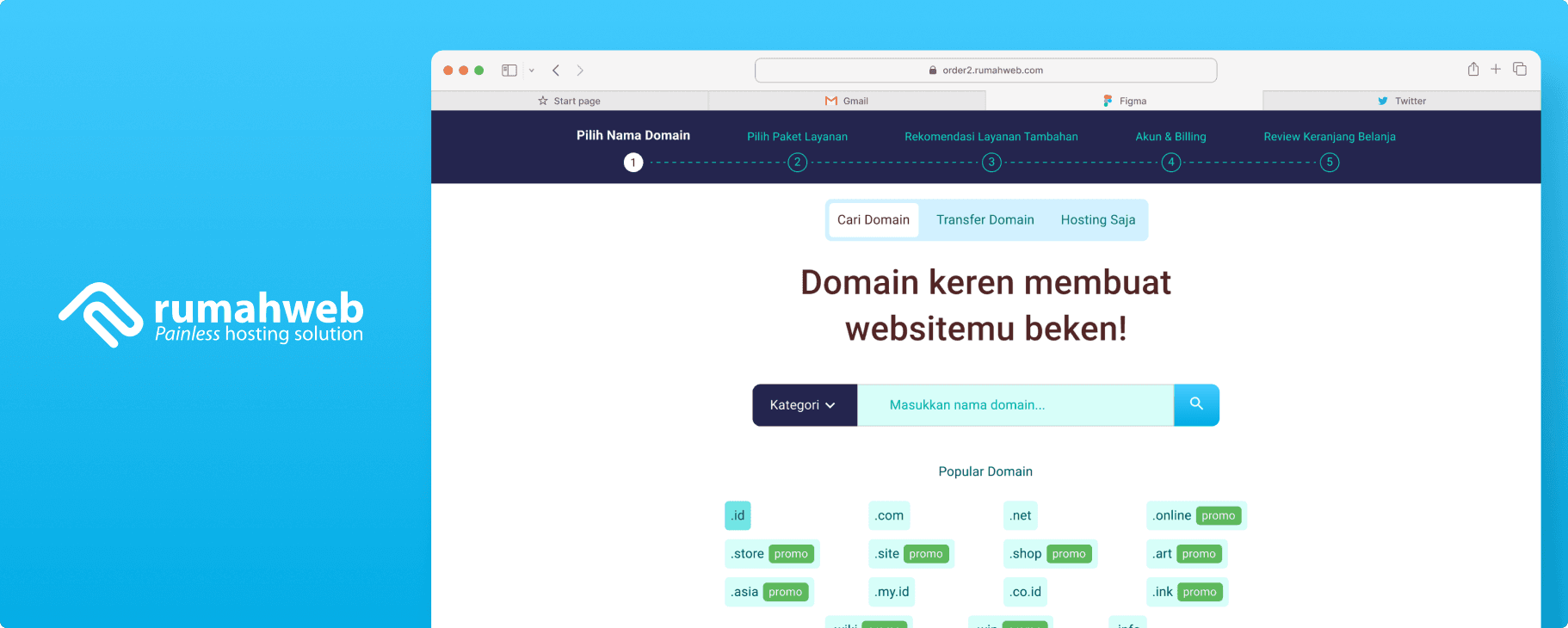Viewport: 1568px width, 628px height.
Task: Click the Masukkan nama domain input field
Action: point(1015,405)
